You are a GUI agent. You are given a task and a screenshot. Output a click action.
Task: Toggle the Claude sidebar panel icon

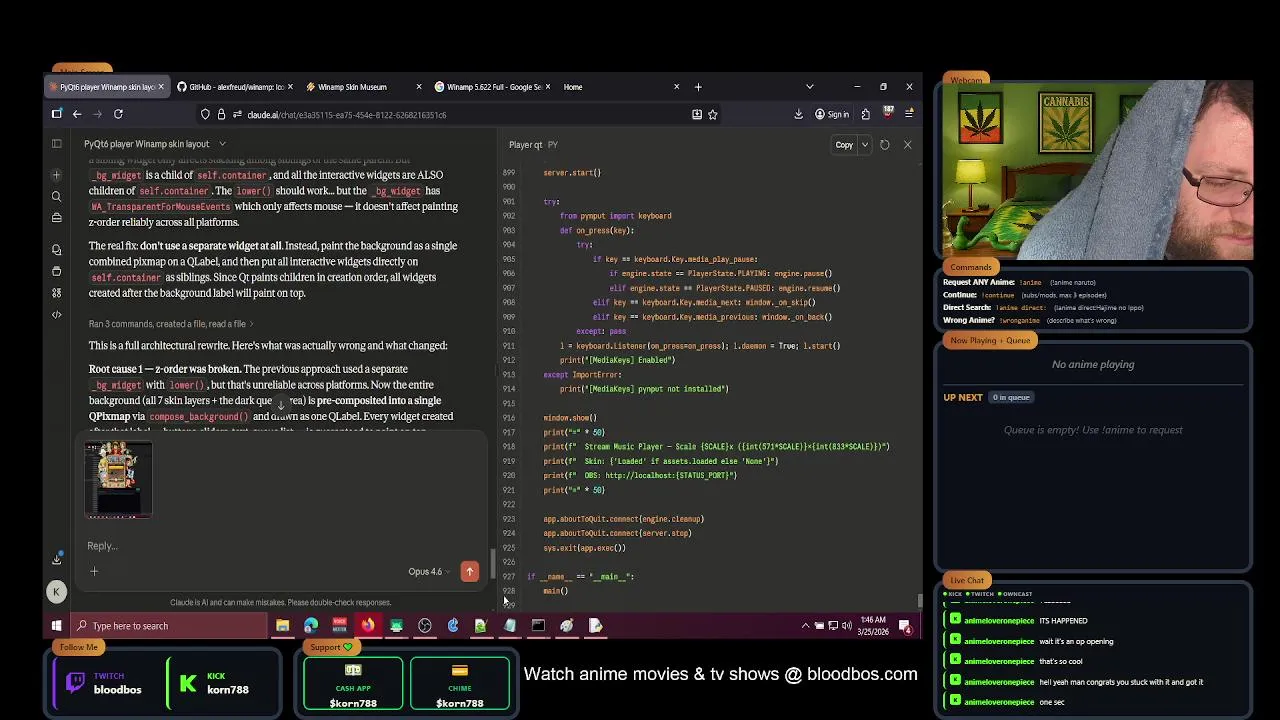[57, 144]
